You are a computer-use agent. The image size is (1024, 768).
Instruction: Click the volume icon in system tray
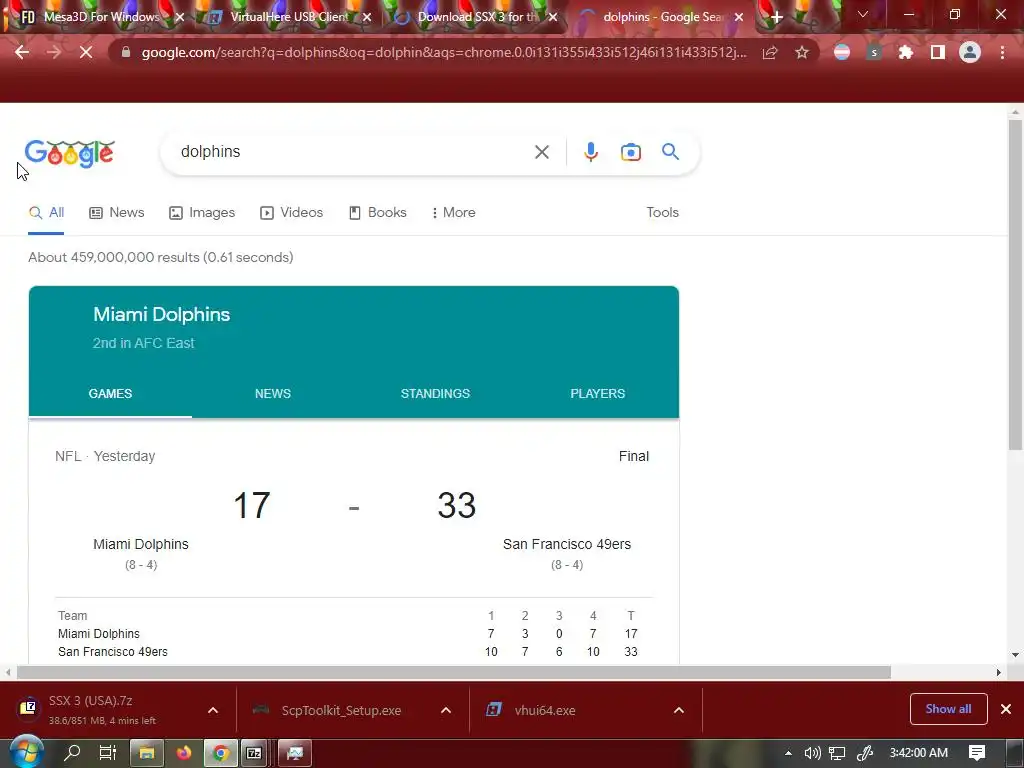[x=812, y=753]
